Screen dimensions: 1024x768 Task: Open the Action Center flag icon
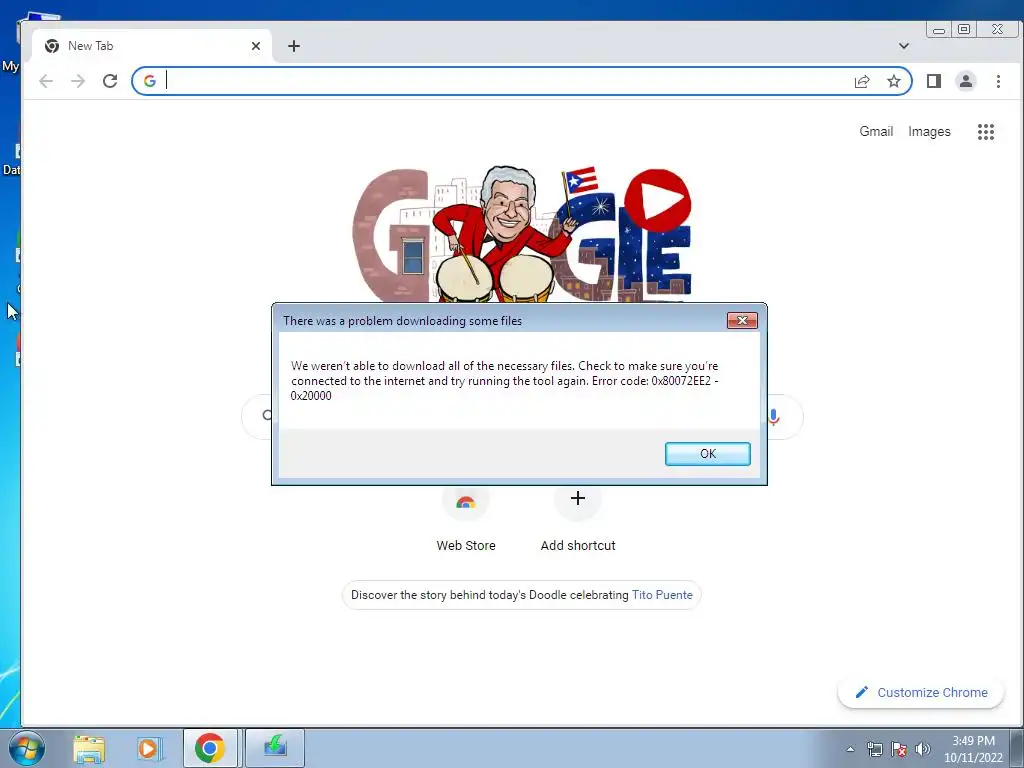pos(899,749)
